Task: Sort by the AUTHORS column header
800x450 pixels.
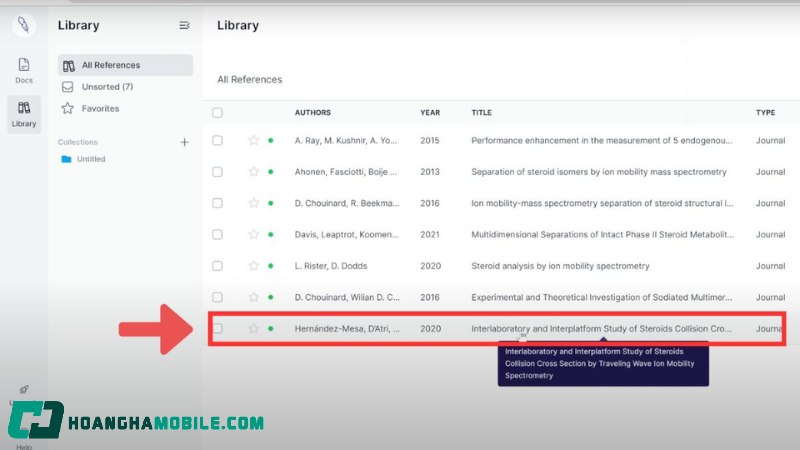Action: click(x=312, y=113)
